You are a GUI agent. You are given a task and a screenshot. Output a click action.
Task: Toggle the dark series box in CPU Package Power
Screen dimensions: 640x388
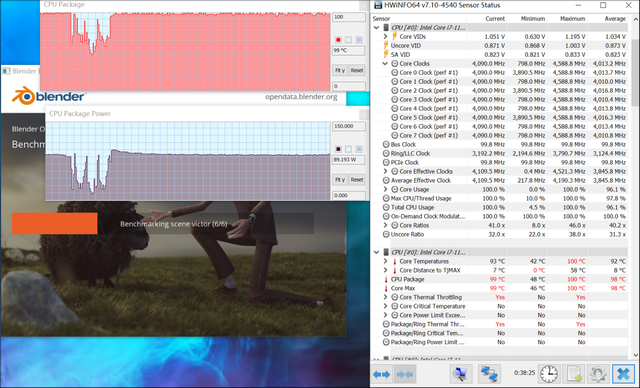(x=338, y=149)
